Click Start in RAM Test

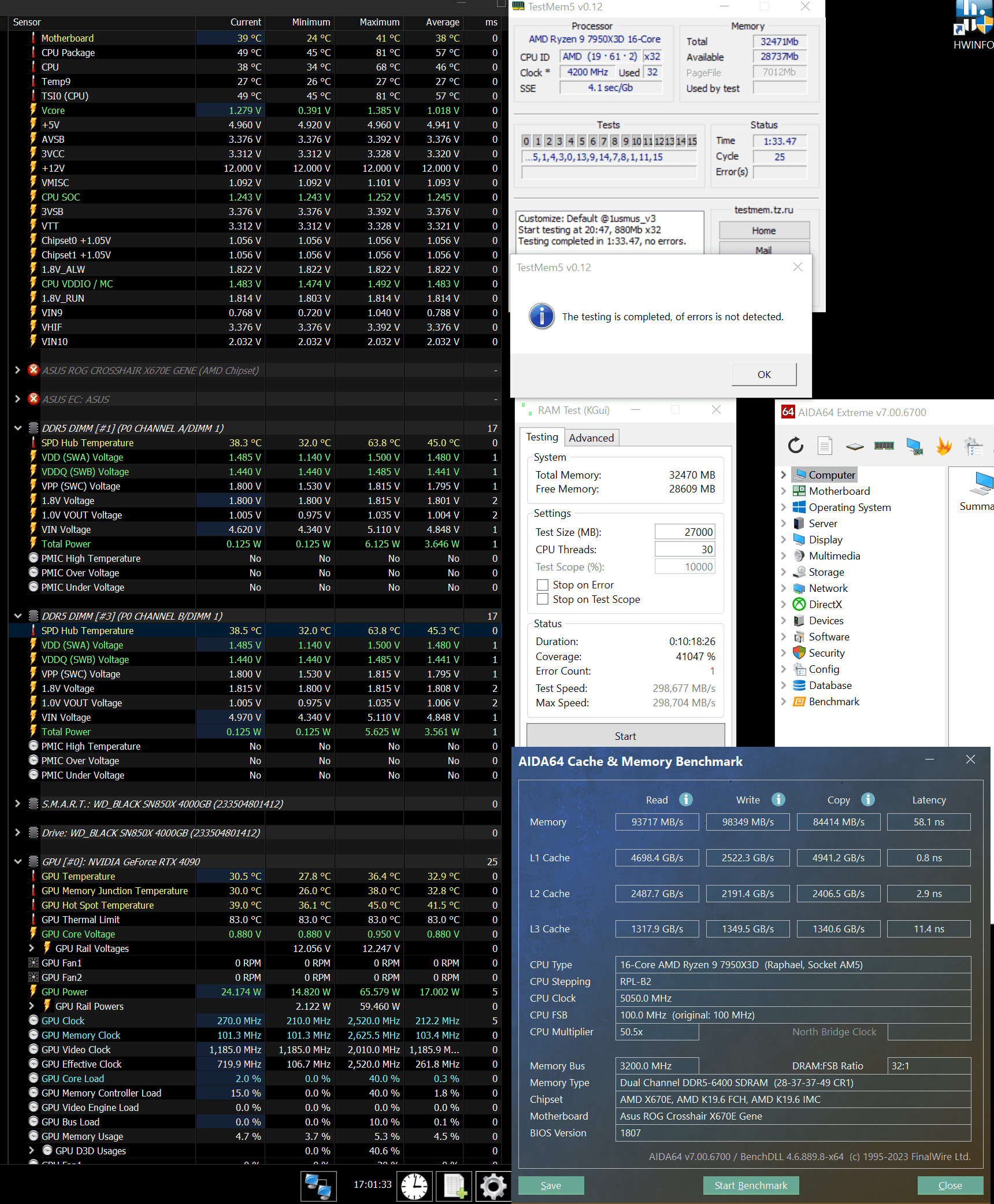625,736
